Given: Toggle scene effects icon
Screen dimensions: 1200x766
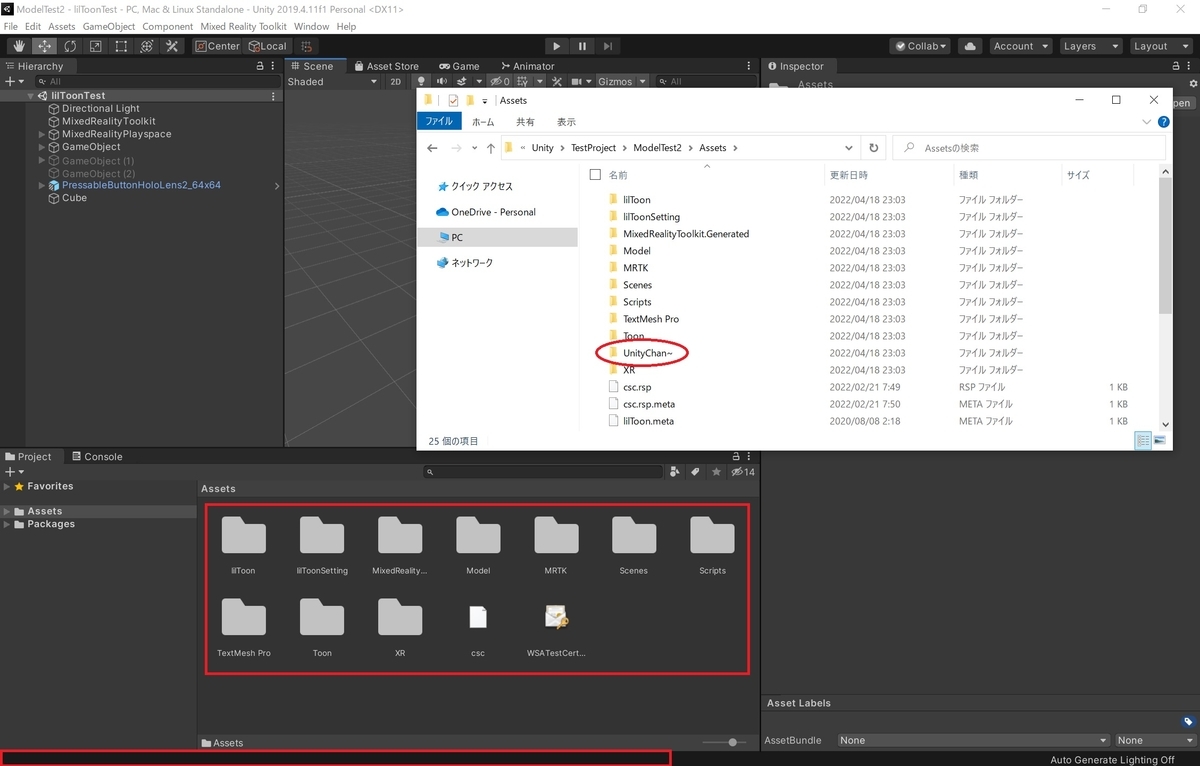Looking at the screenshot, I should (464, 82).
